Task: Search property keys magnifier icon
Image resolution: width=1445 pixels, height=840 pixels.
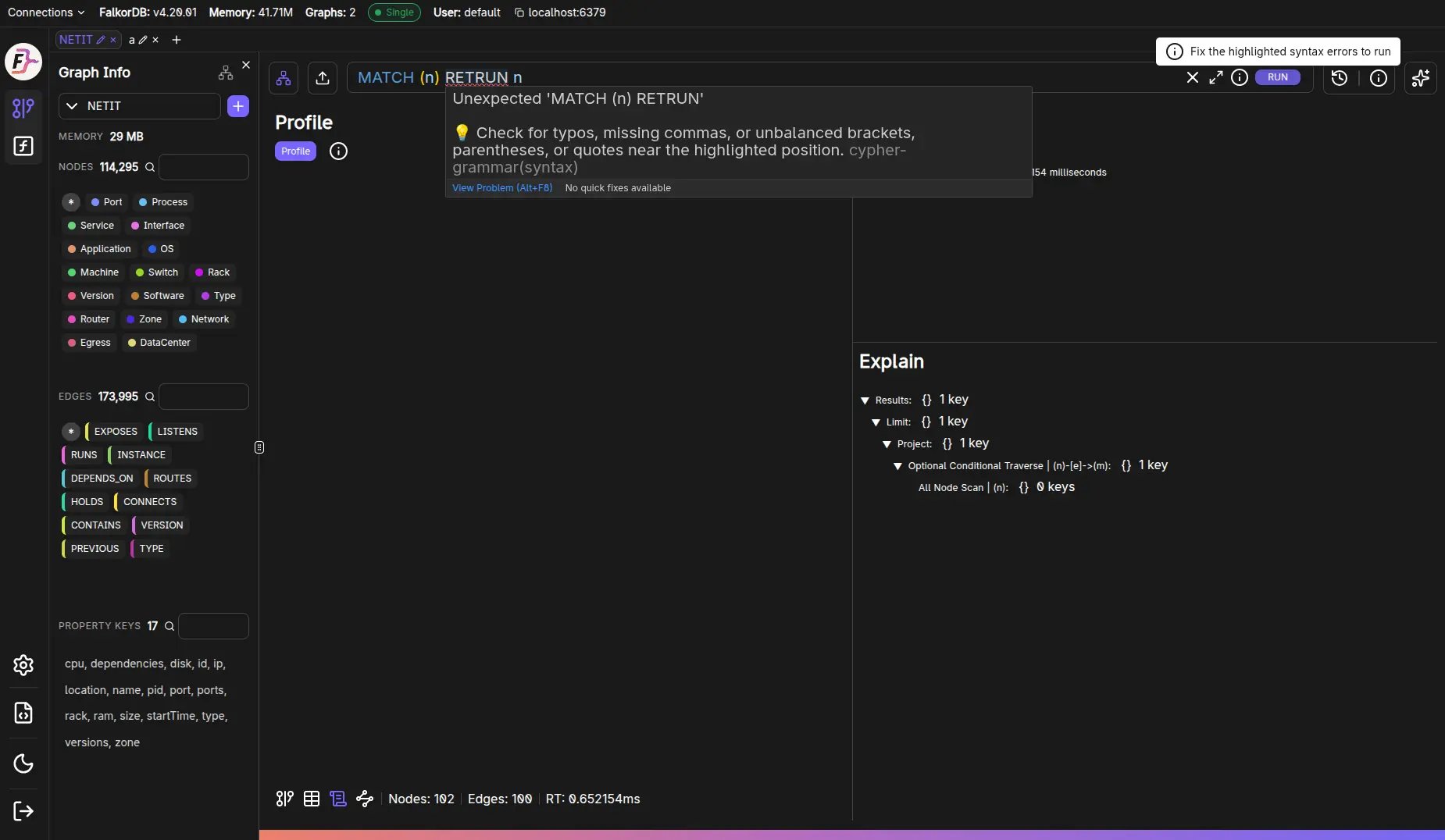Action: point(169,626)
